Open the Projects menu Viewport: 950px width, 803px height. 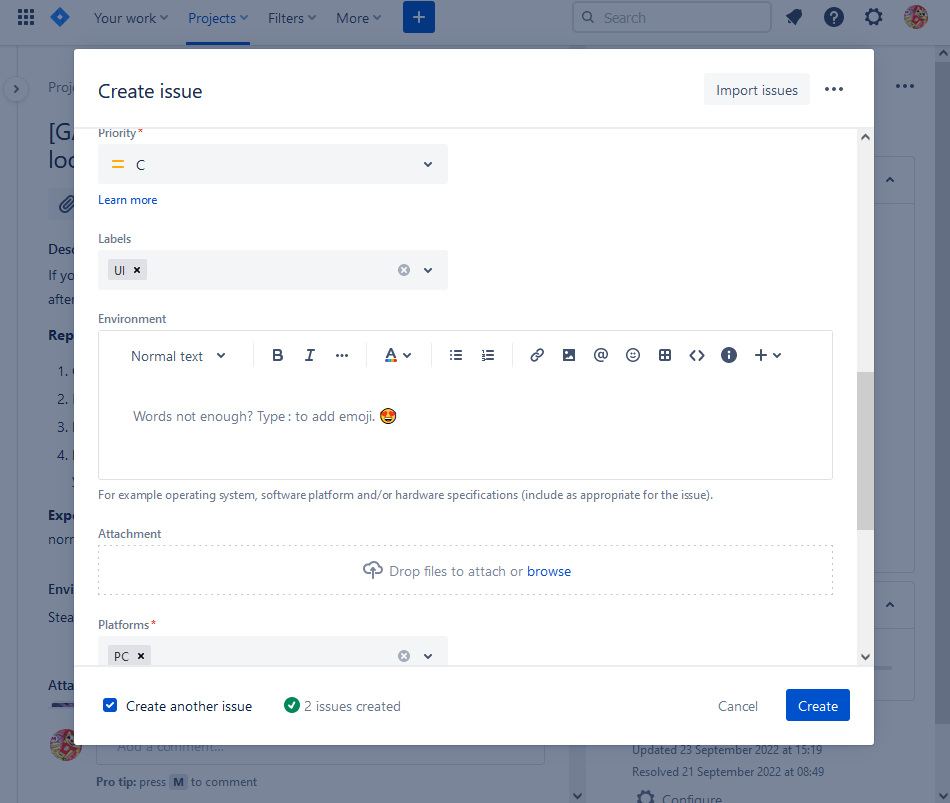pyautogui.click(x=218, y=18)
